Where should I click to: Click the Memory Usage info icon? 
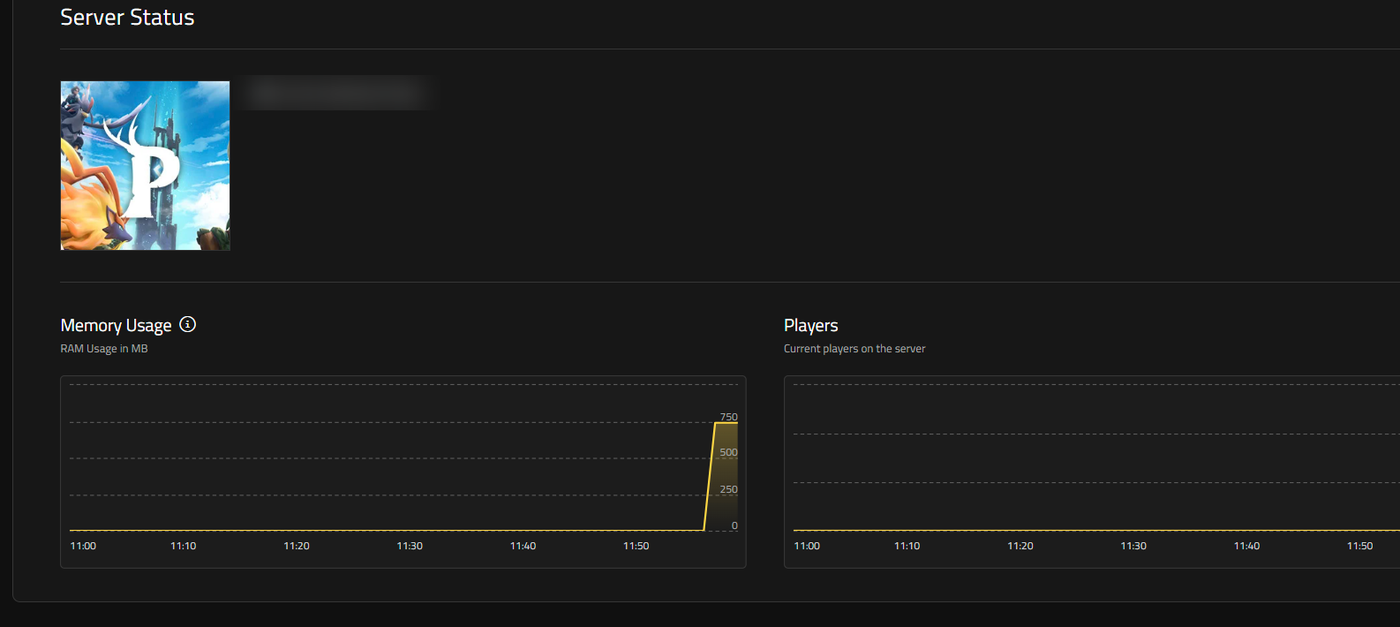pos(188,325)
